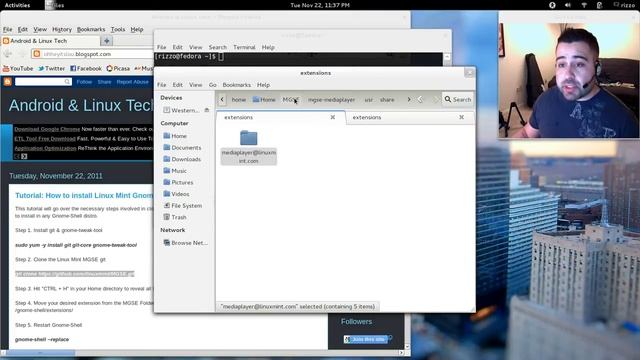
Task: Open Firefox Bookmarks menu
Action: tap(91, 29)
